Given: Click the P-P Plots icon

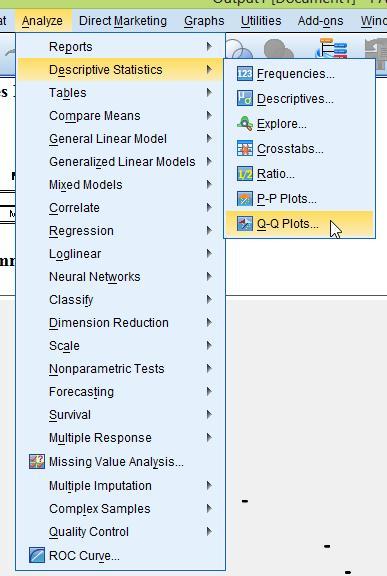Looking at the screenshot, I should click(245, 199).
